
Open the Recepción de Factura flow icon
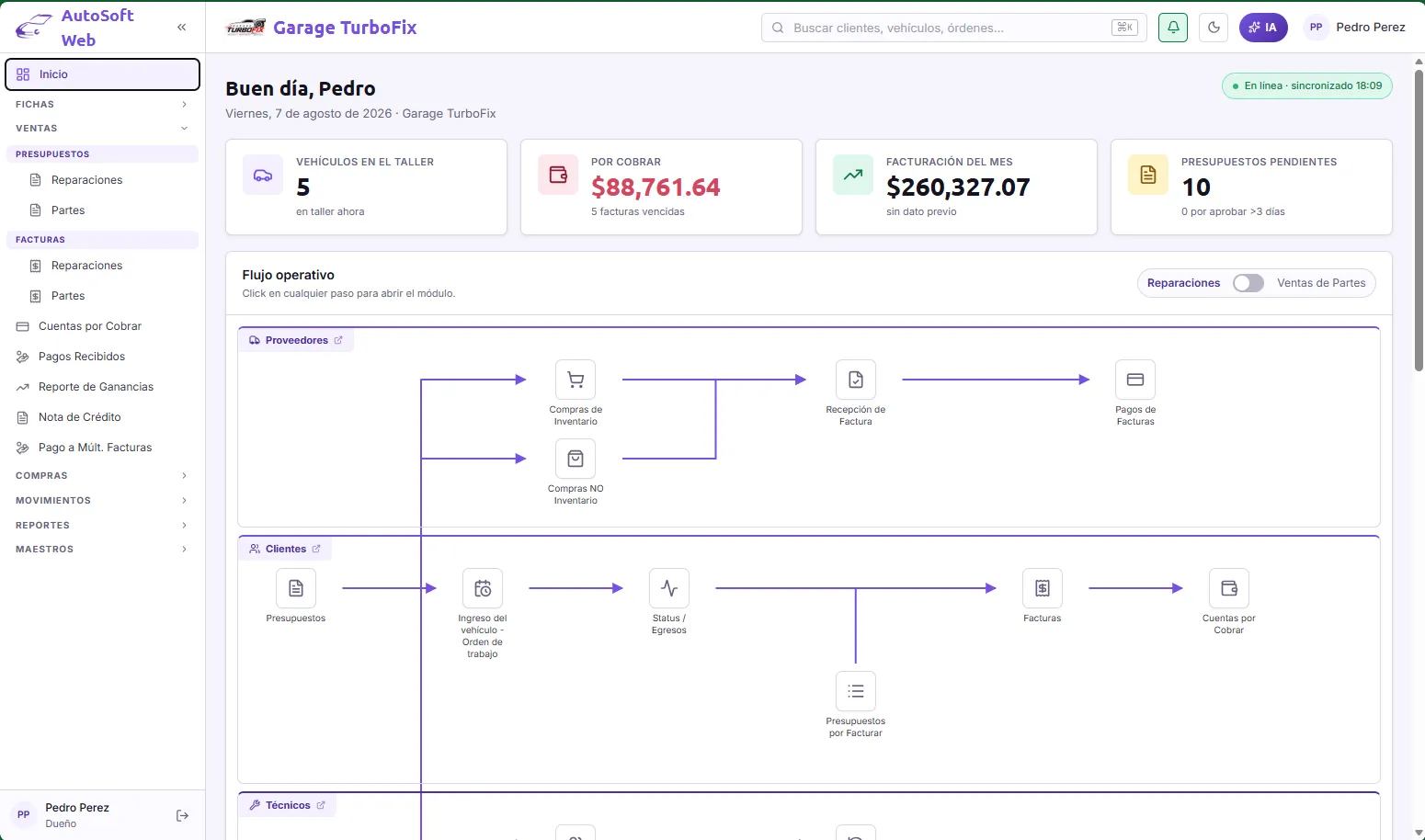click(x=855, y=380)
